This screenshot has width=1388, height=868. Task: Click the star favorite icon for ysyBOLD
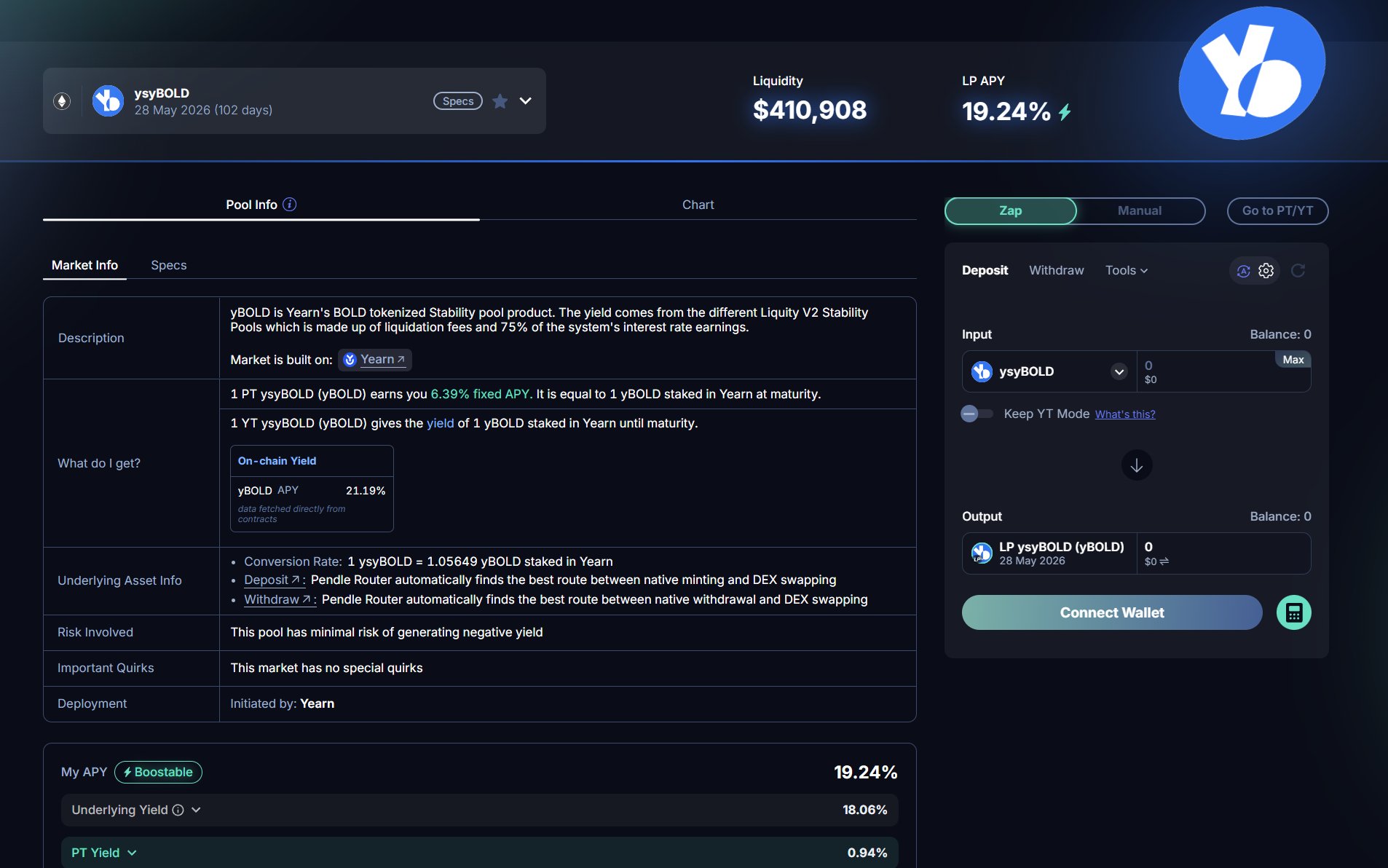(x=500, y=101)
